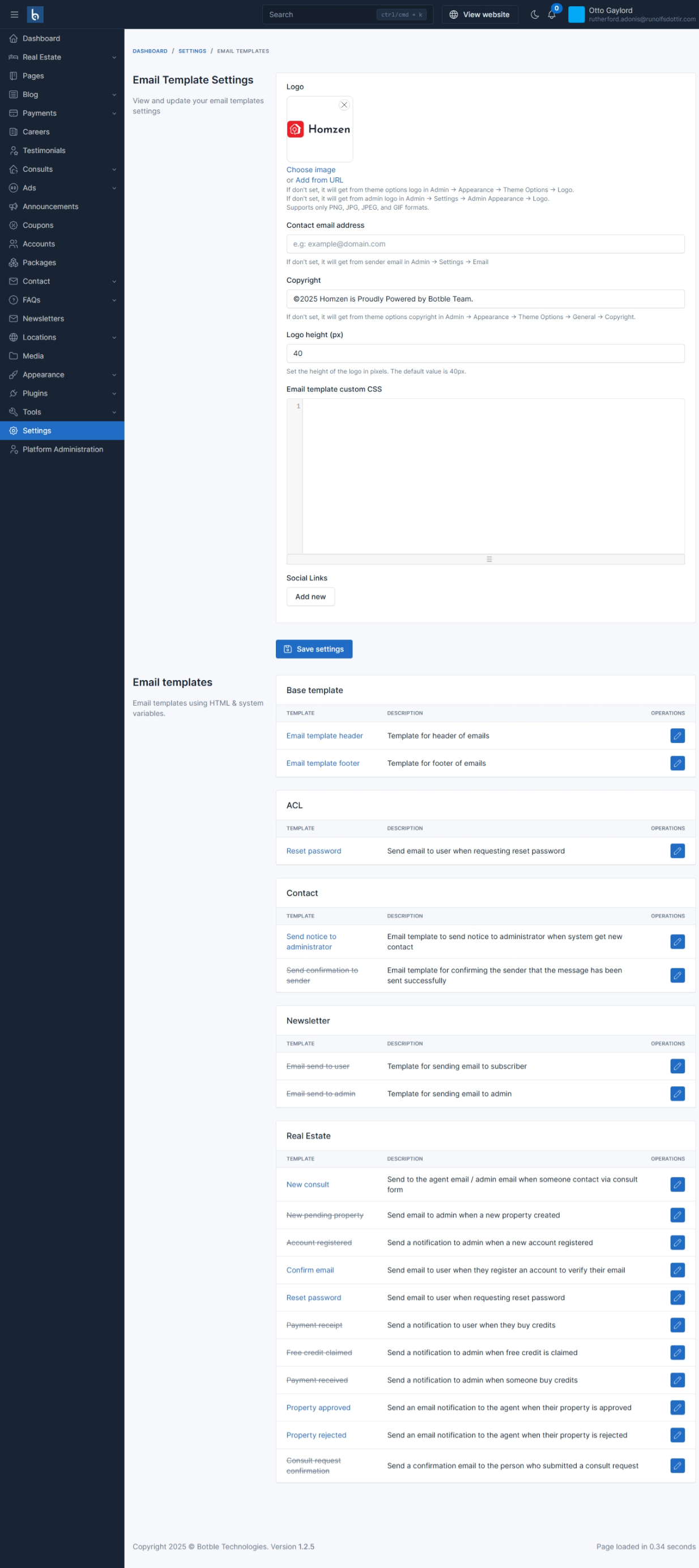Expand the Plugins sidebar menu

click(62, 393)
